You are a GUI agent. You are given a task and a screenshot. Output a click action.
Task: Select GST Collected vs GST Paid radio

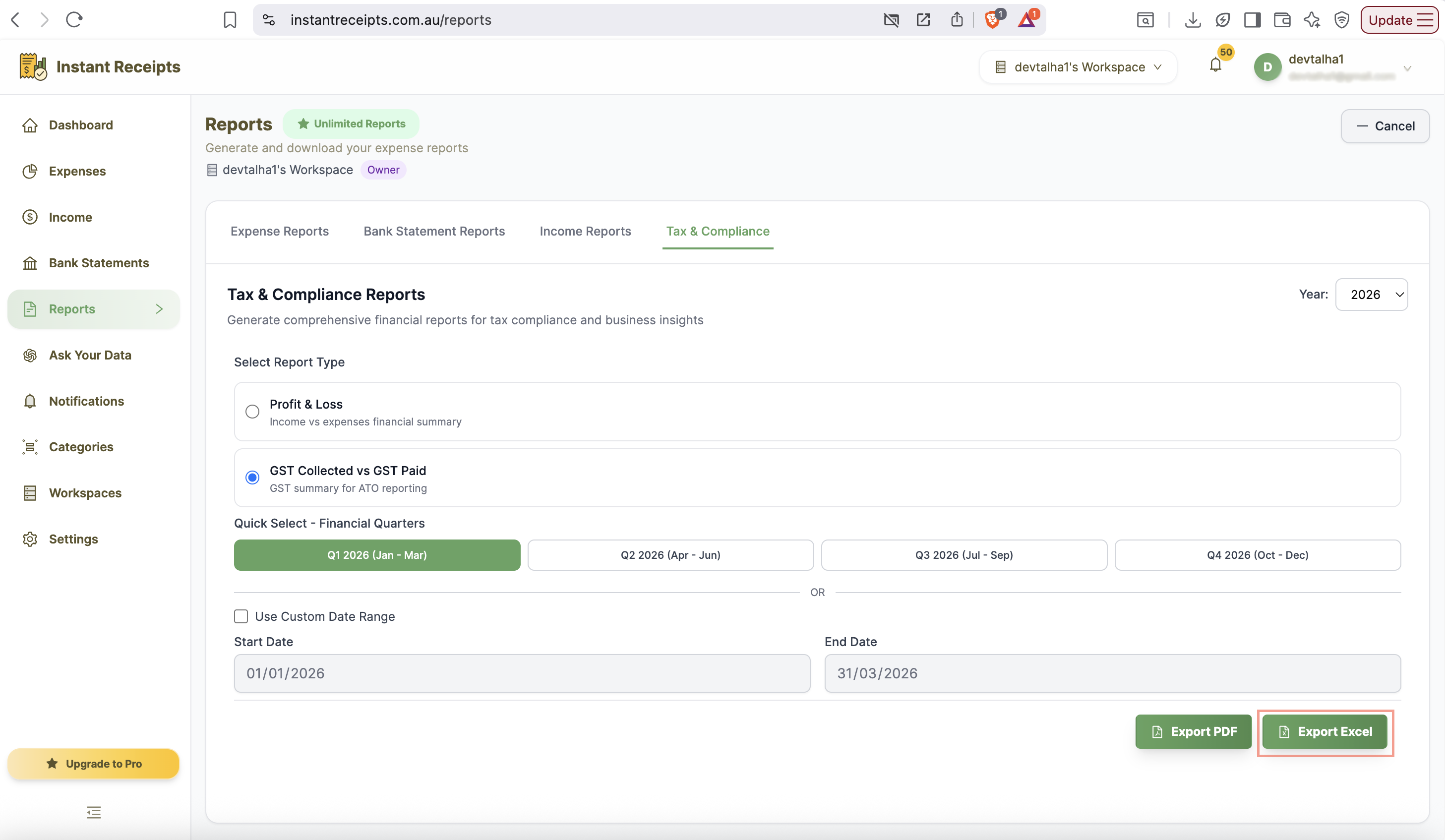pos(252,478)
